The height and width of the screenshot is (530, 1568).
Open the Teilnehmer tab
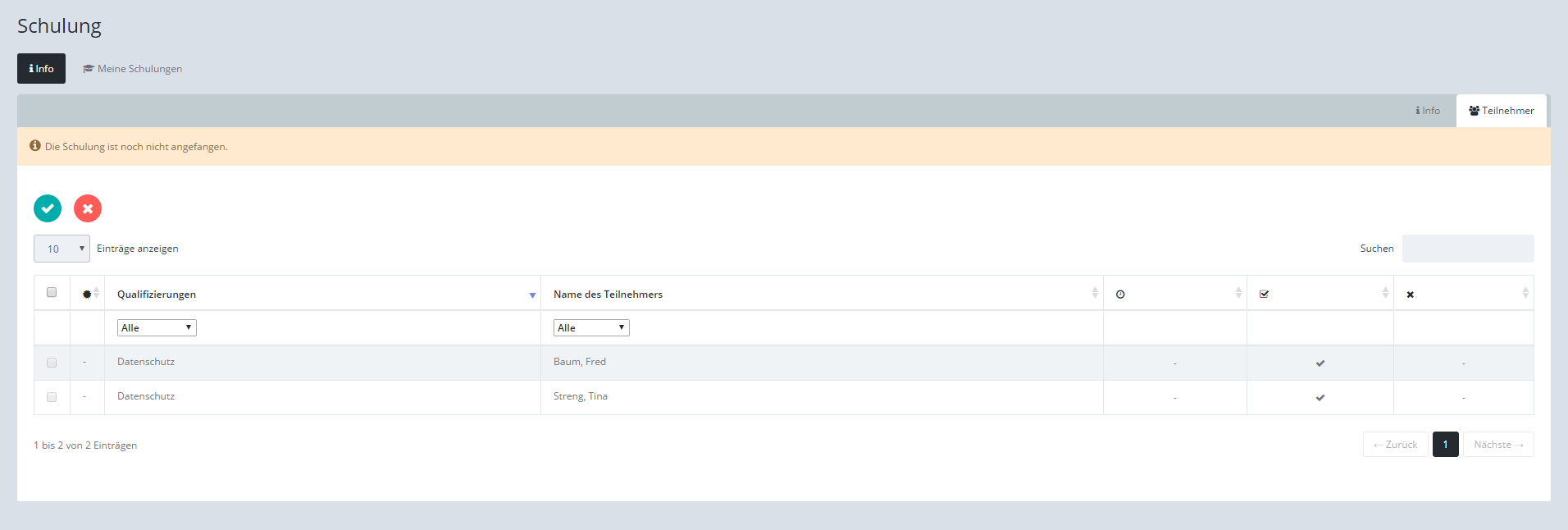pos(1501,111)
